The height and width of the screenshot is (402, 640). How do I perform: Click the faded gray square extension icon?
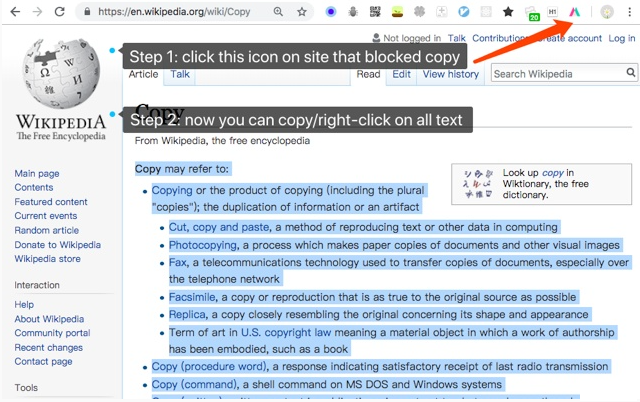coord(486,11)
